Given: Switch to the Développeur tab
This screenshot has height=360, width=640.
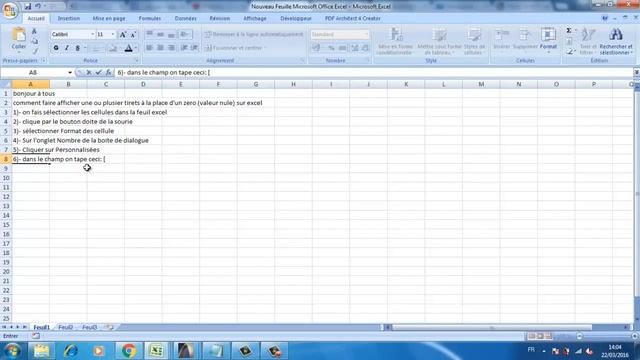Looking at the screenshot, I should click(x=296, y=18).
